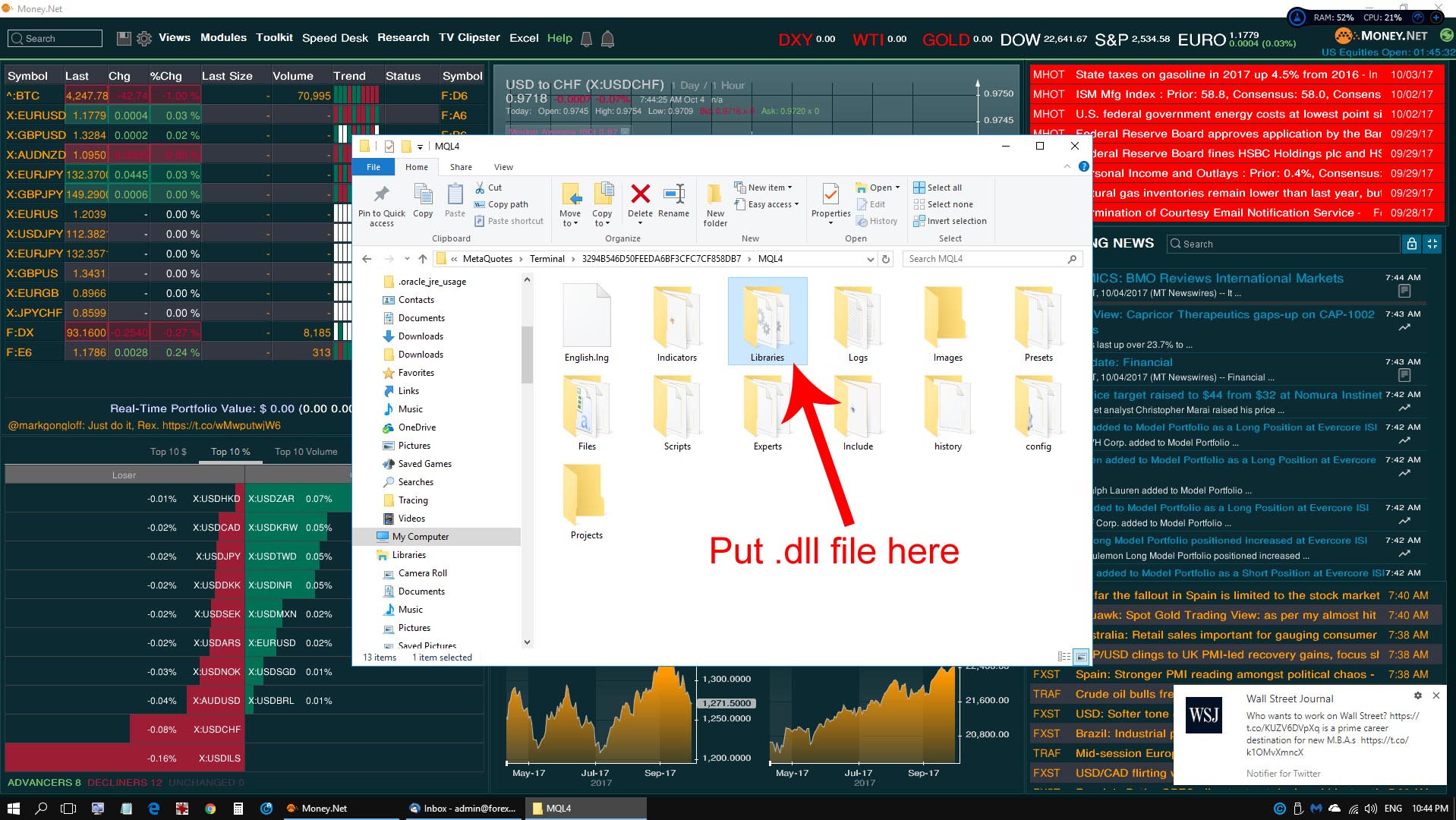Open the recent locations dropdown arrow
Screen dimensions: 1456x820
coord(407,259)
